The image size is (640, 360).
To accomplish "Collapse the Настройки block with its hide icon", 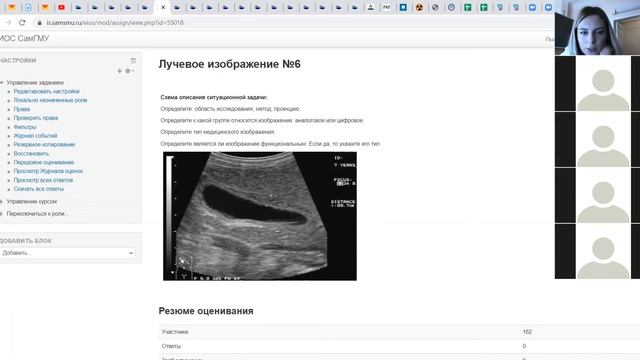I will coord(133,60).
